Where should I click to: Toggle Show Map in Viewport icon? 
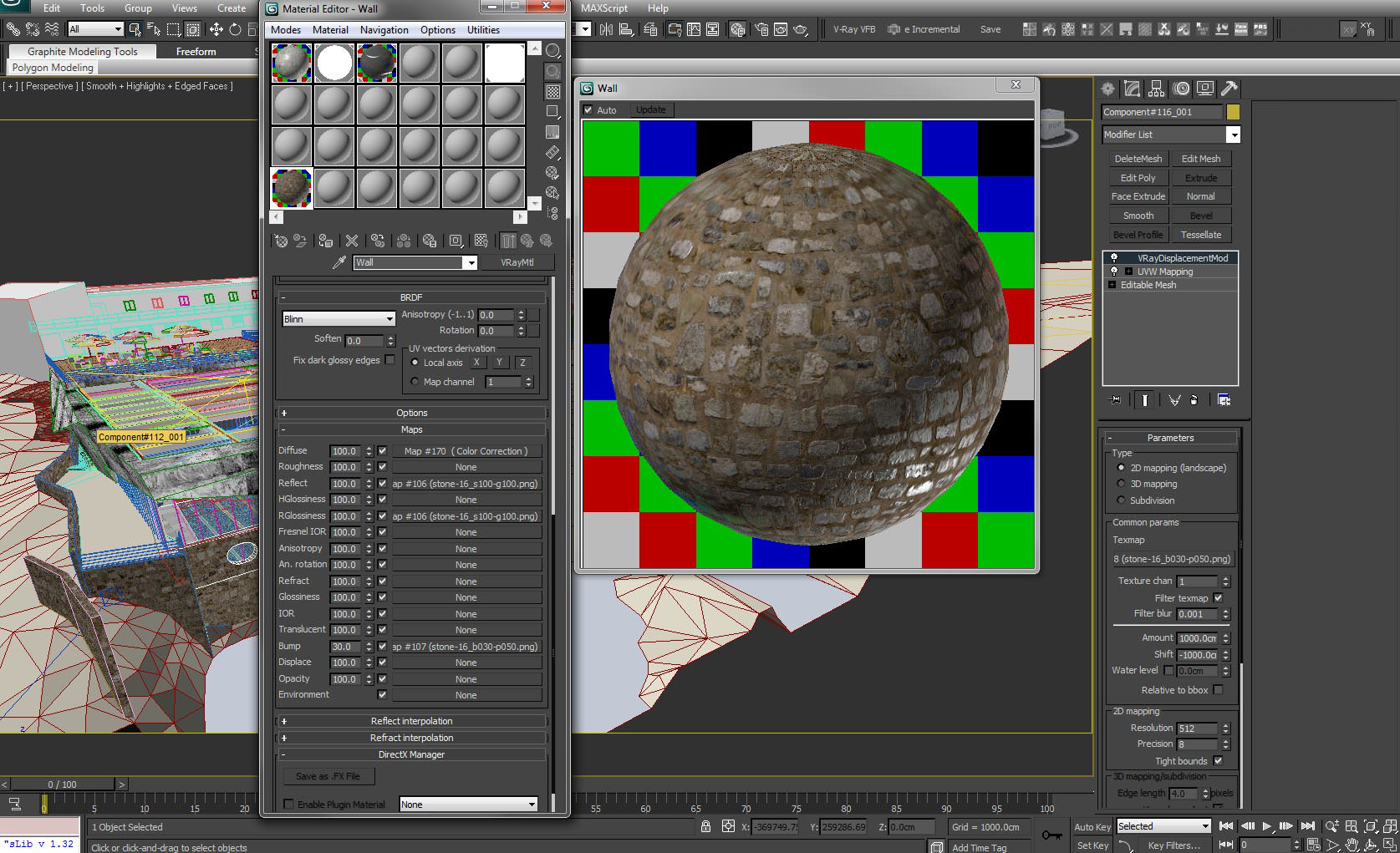(x=481, y=241)
